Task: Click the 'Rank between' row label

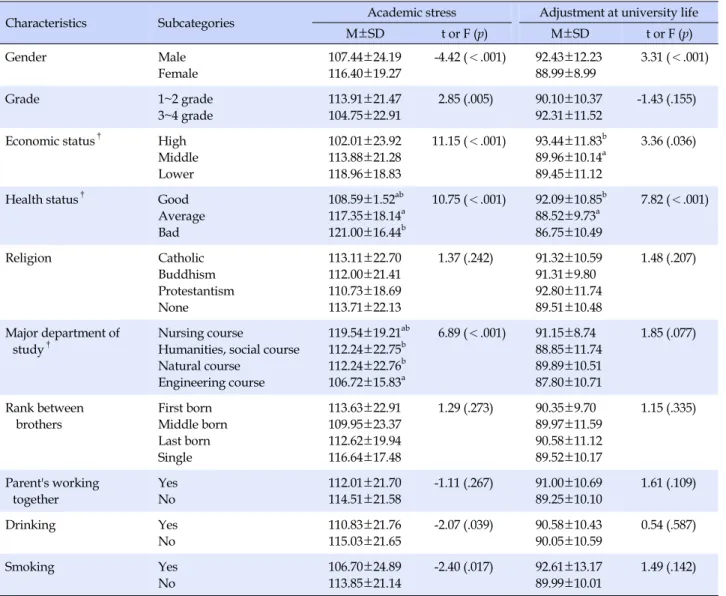Action: coord(44,408)
